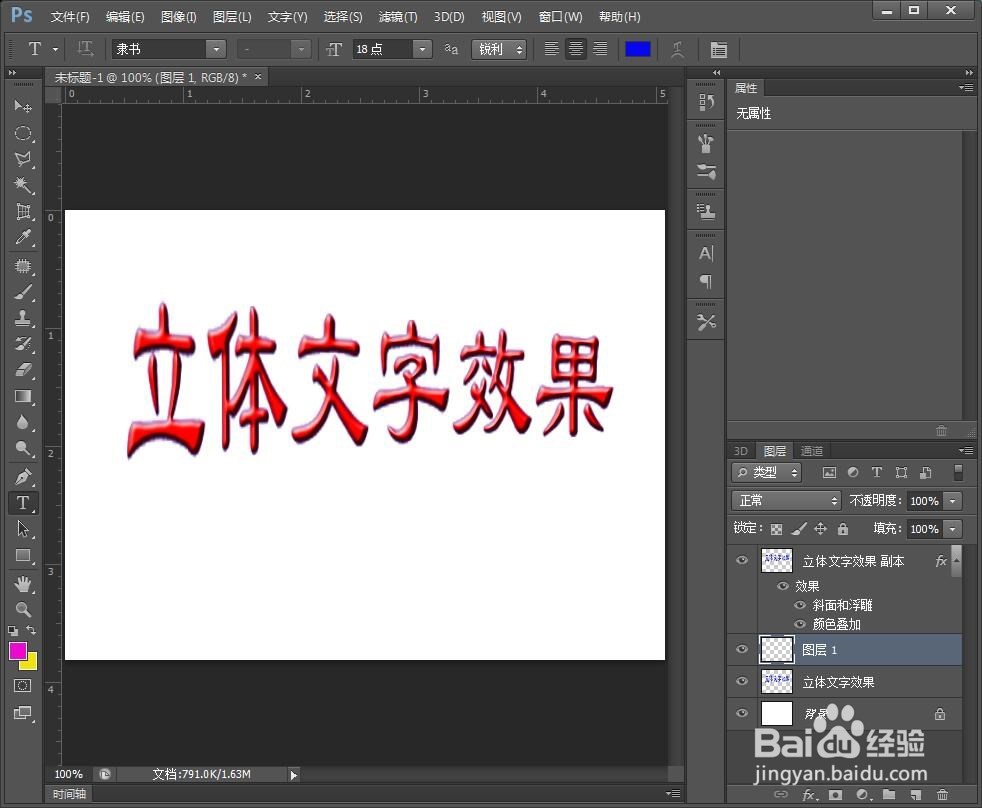Click the delete layer trash button
The width and height of the screenshot is (982, 808).
pos(943,794)
